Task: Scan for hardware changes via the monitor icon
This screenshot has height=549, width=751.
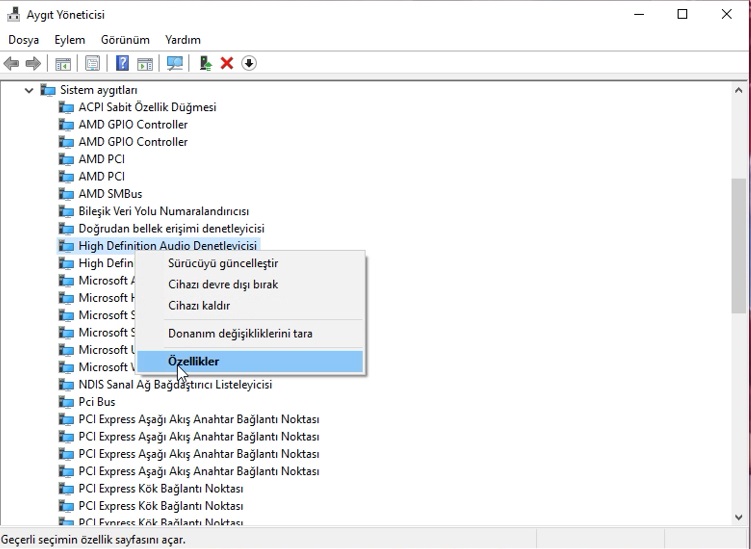Action: 175,63
